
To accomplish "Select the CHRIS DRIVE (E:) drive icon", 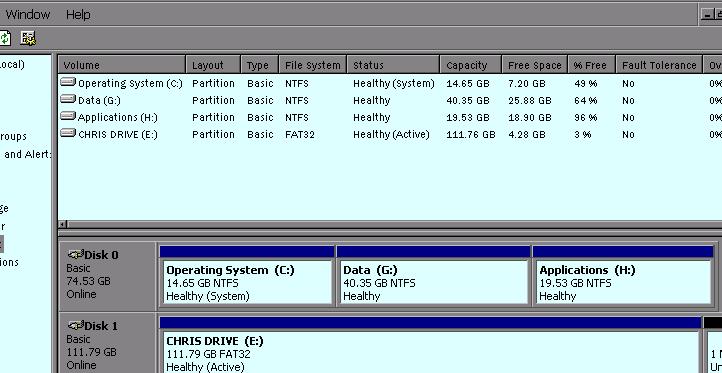I will pos(68,134).
